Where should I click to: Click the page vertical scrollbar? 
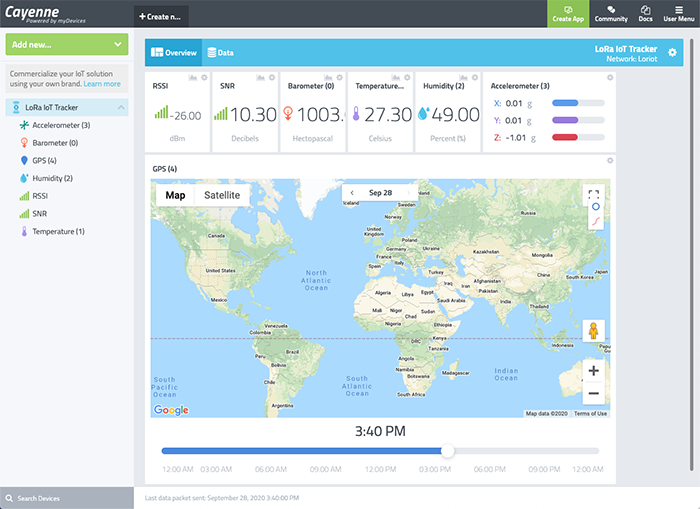[691, 254]
